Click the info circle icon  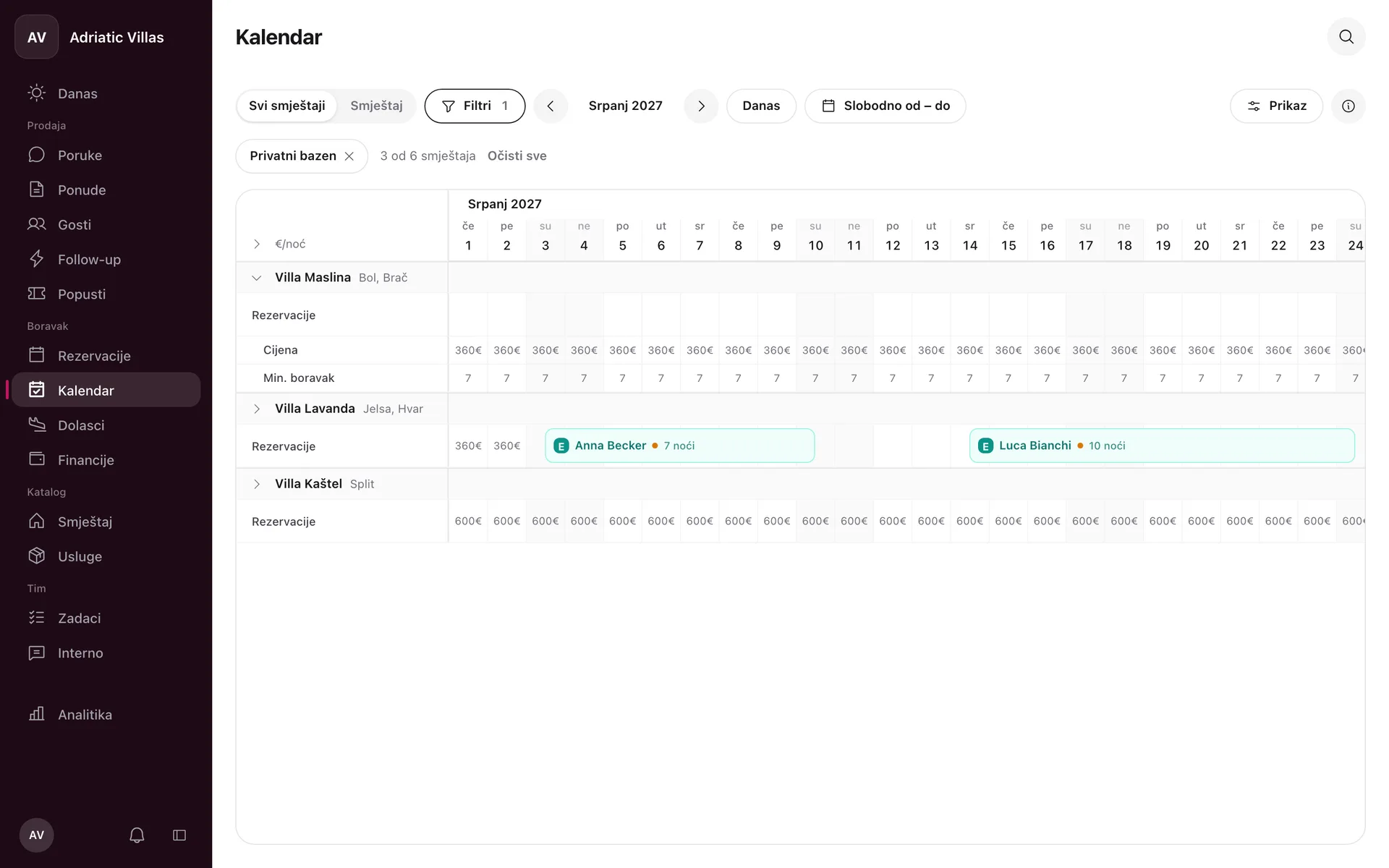coord(1348,106)
